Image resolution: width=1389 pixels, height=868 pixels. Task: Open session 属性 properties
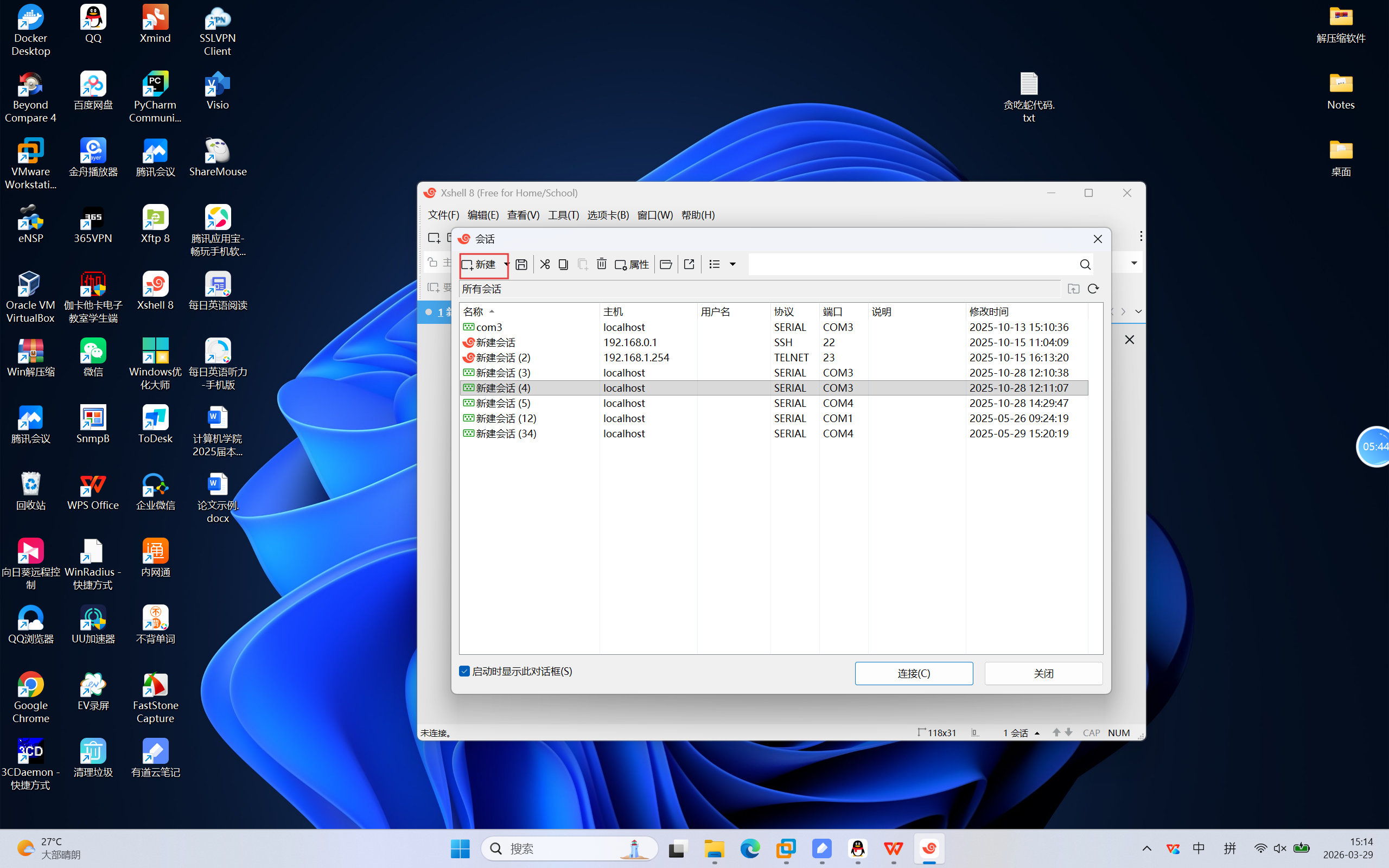coord(632,265)
